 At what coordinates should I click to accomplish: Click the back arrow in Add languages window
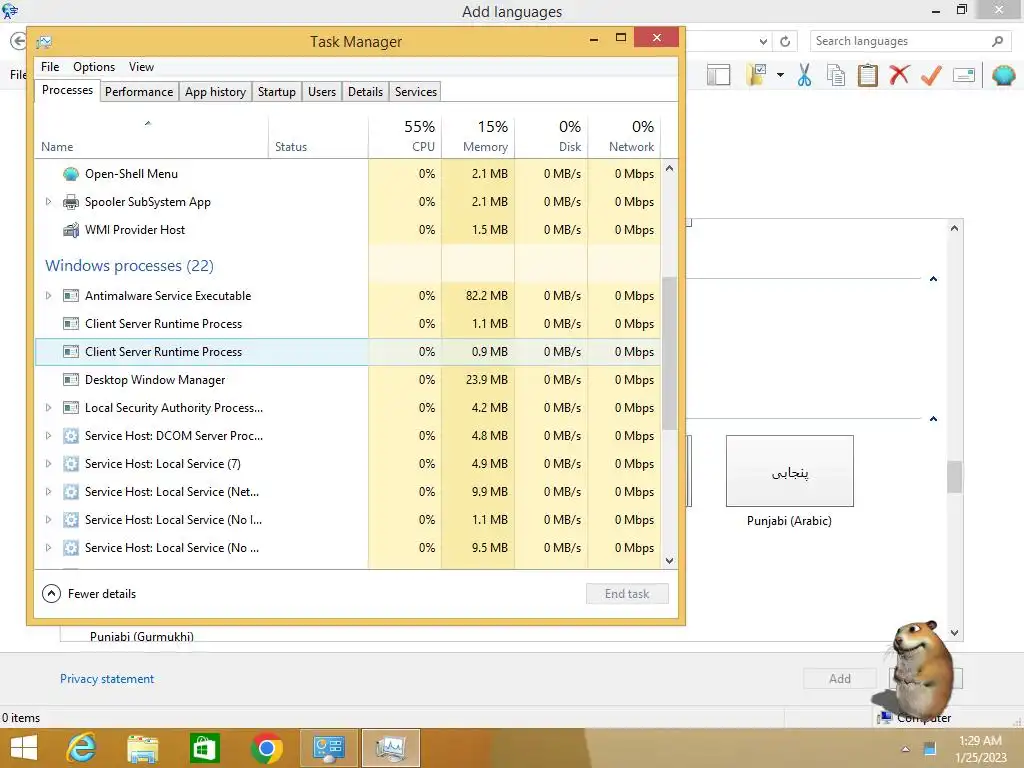click(x=18, y=41)
